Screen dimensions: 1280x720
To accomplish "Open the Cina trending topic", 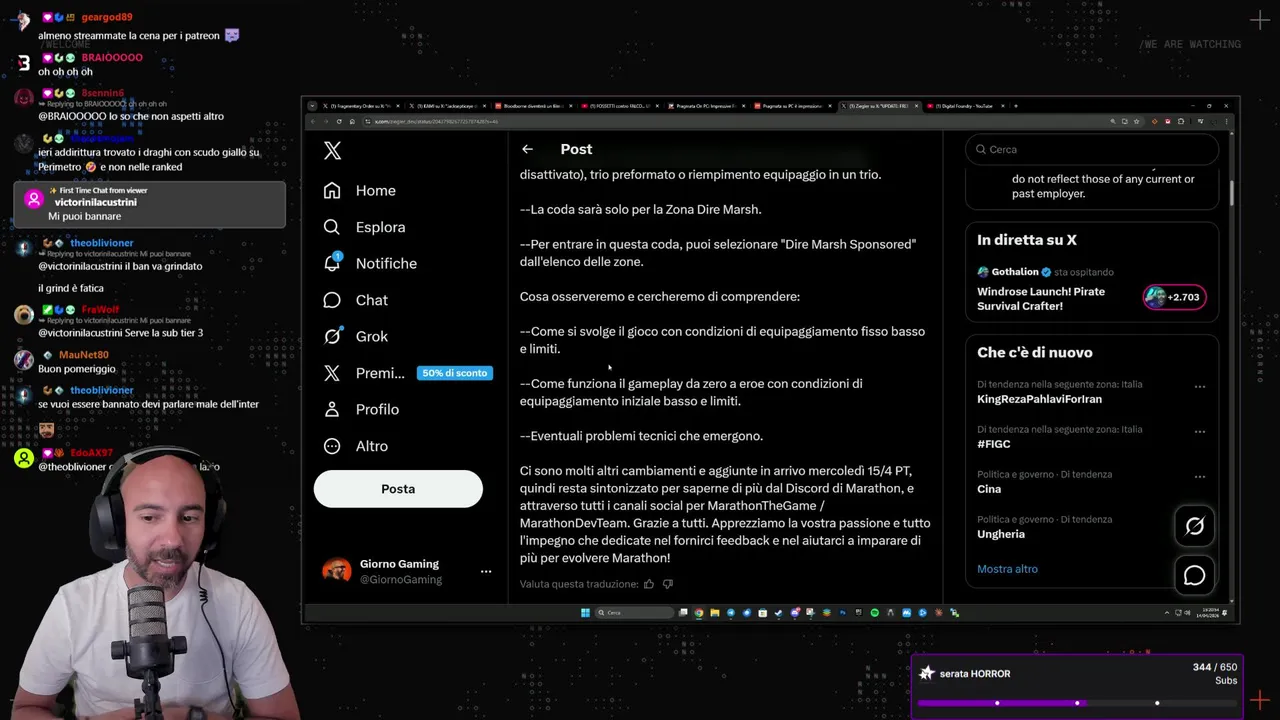I will point(989,489).
